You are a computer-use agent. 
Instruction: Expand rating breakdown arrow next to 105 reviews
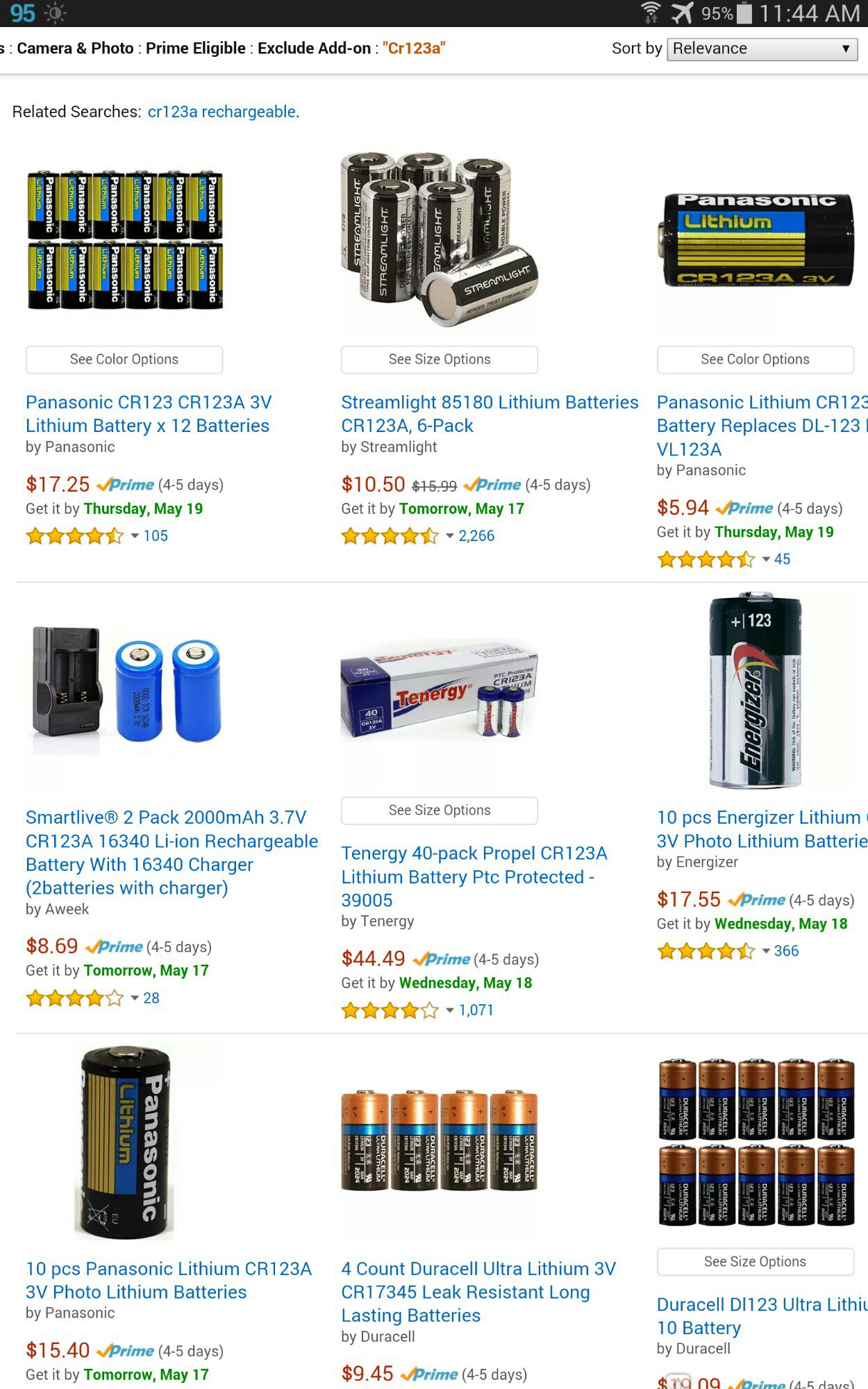tap(135, 535)
